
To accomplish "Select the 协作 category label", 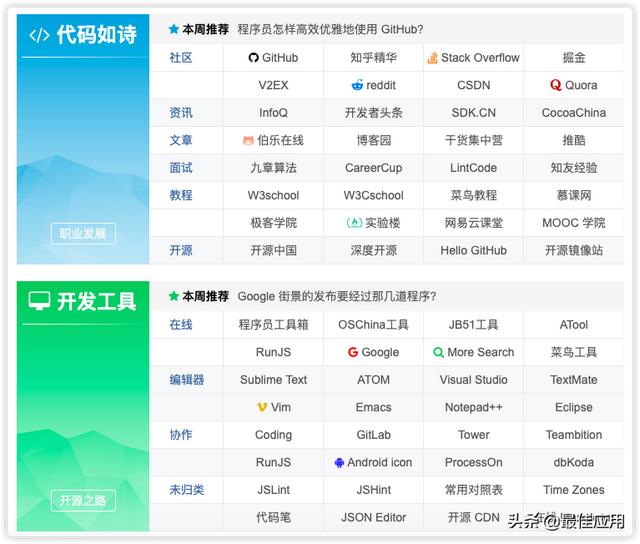I will click(x=181, y=435).
